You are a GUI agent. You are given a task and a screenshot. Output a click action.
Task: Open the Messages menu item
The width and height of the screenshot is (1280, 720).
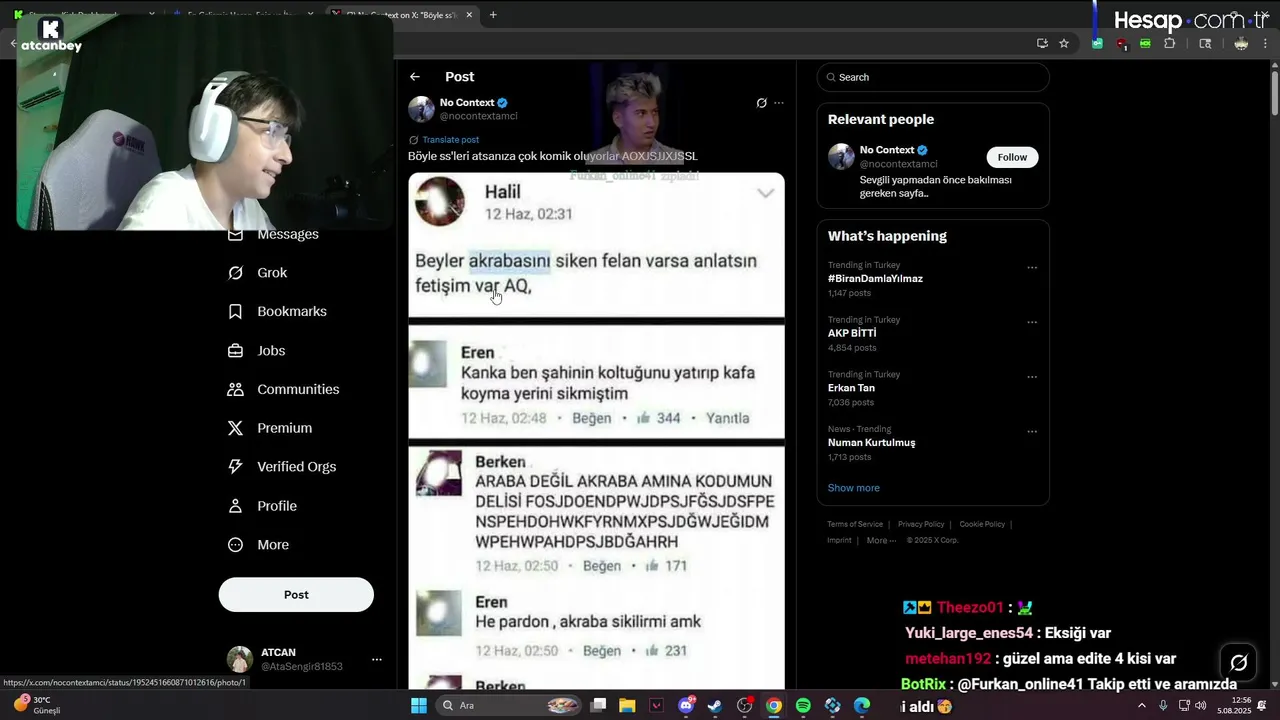273,234
